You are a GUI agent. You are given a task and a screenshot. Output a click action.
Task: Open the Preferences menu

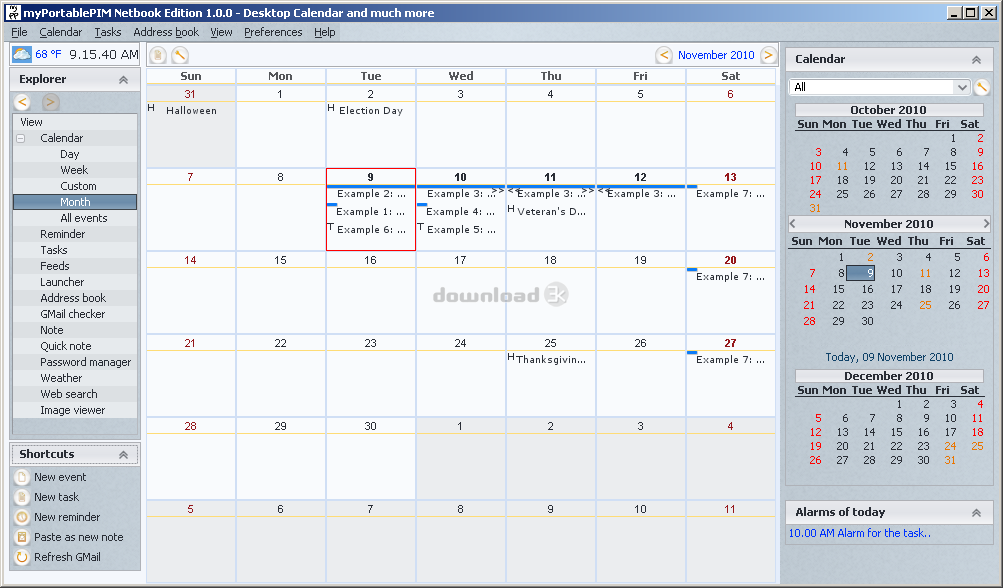(x=273, y=32)
